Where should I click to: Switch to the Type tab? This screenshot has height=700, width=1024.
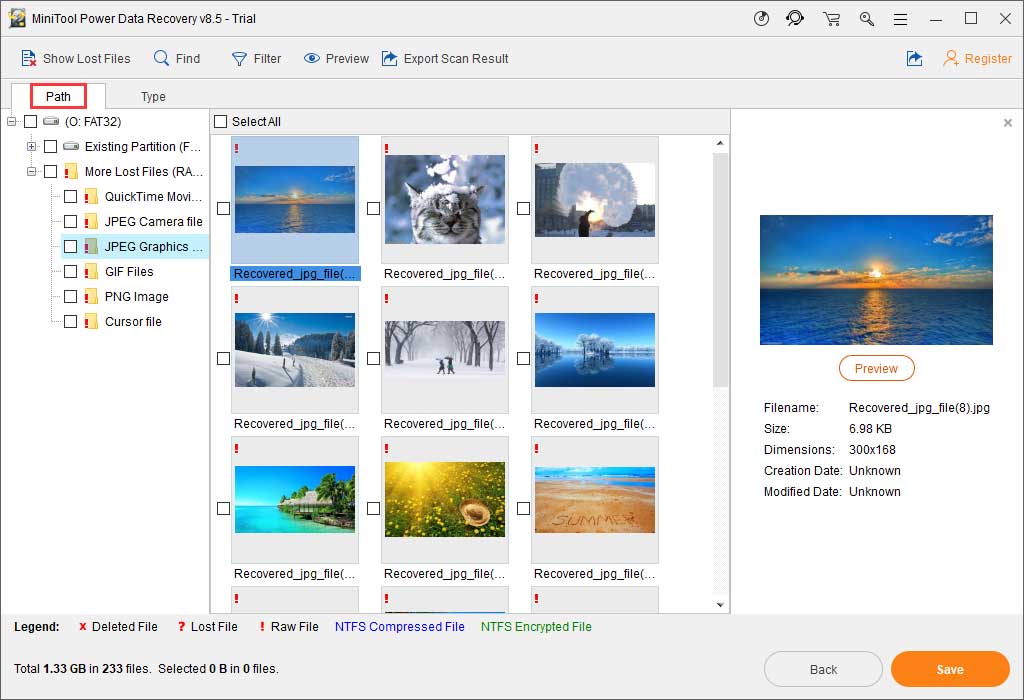tap(153, 97)
